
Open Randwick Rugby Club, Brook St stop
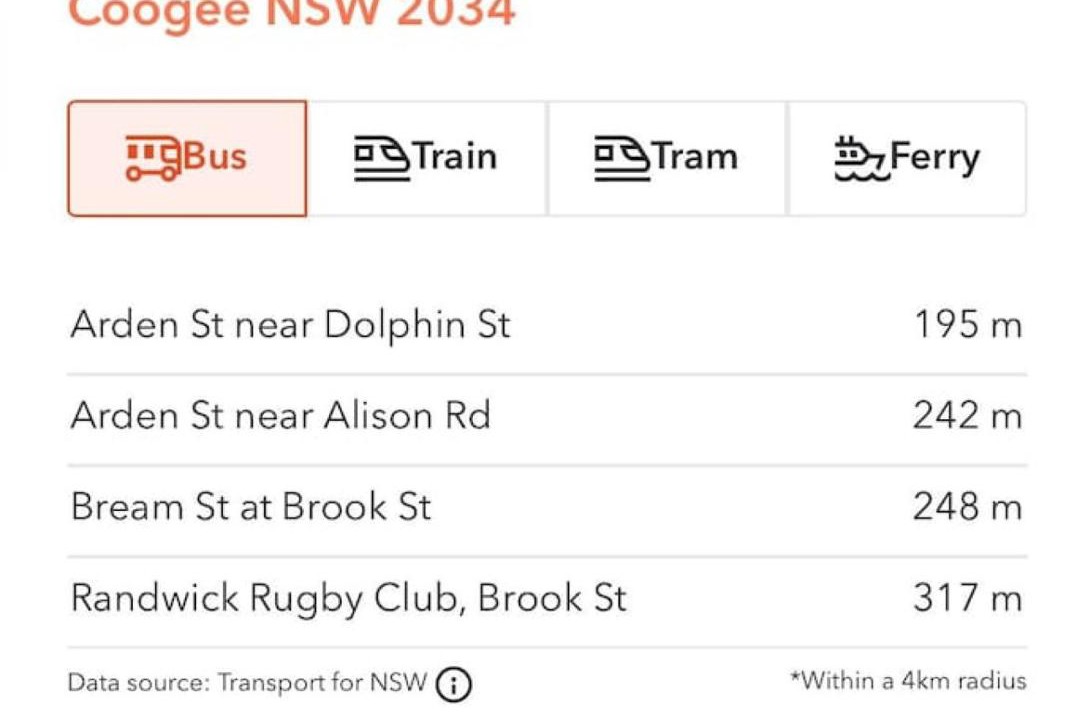tap(348, 598)
